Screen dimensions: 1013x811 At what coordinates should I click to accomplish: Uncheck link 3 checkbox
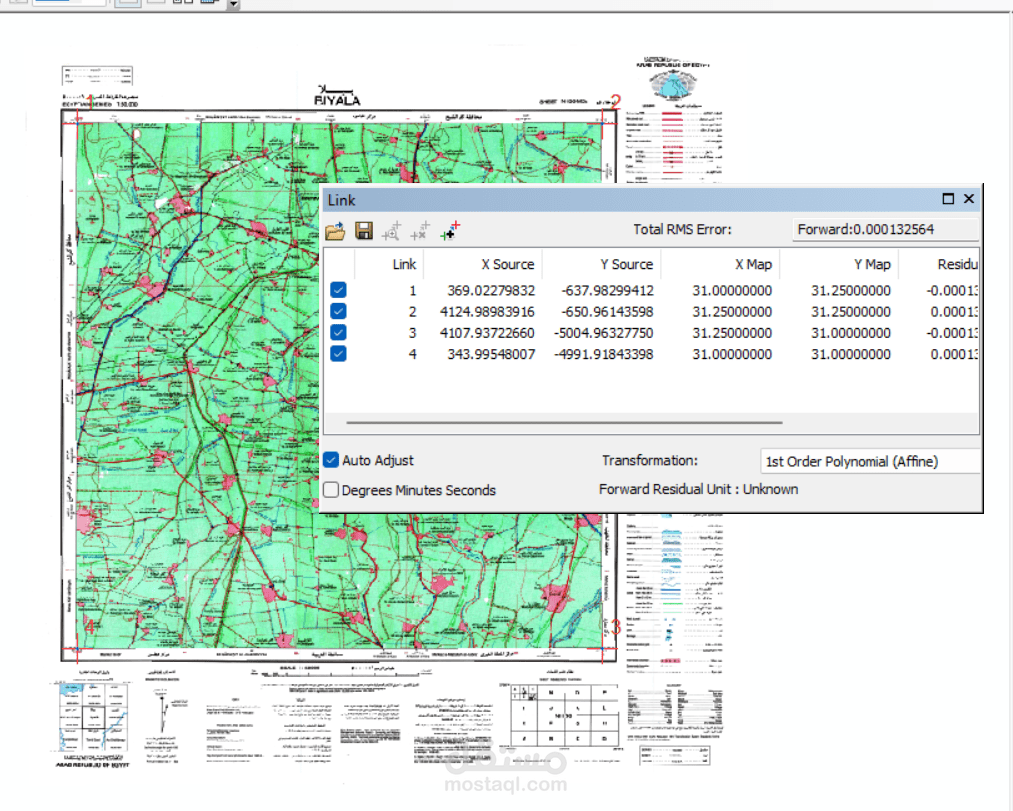[338, 333]
